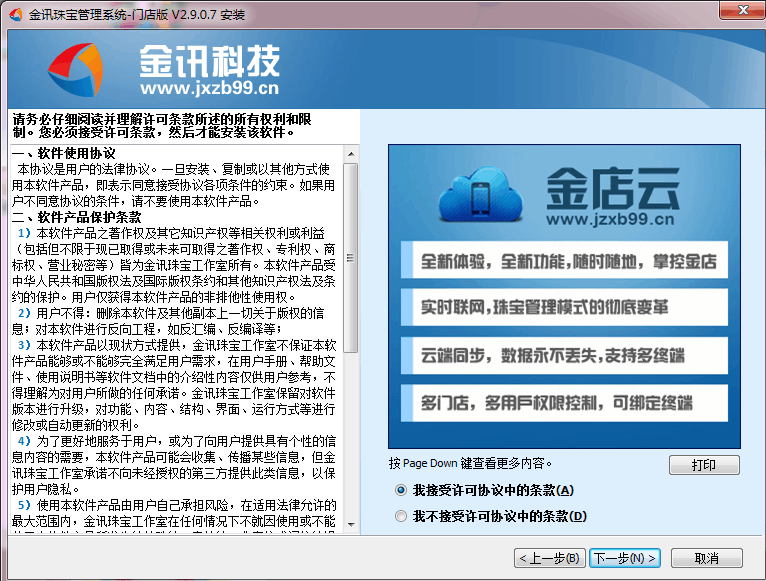Click the 云端同步,数据永不丢失 banner line
This screenshot has height=581, width=766.
564,355
